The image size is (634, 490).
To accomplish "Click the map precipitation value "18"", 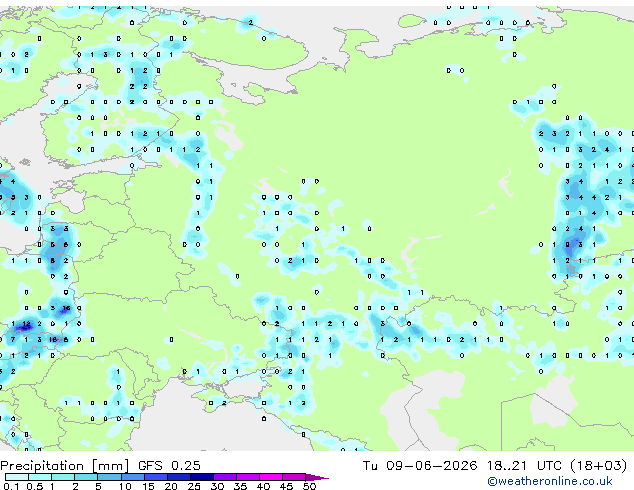I will [53, 340].
